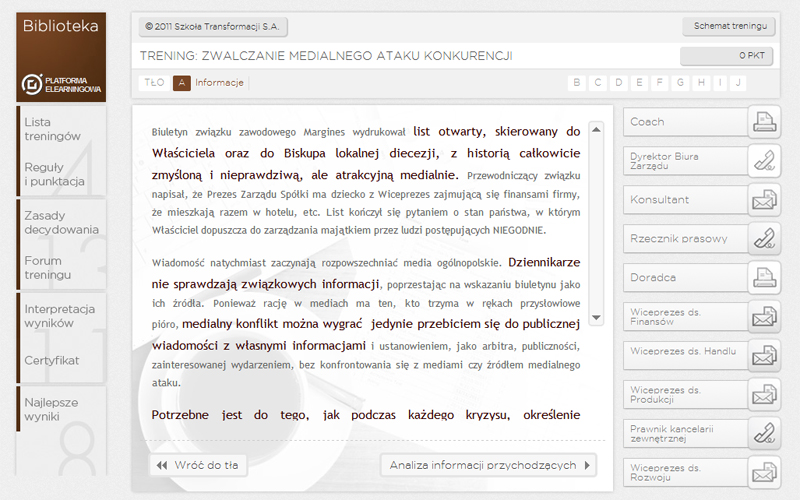Open Certyfikat in sidebar
The image size is (800, 500).
[52, 360]
